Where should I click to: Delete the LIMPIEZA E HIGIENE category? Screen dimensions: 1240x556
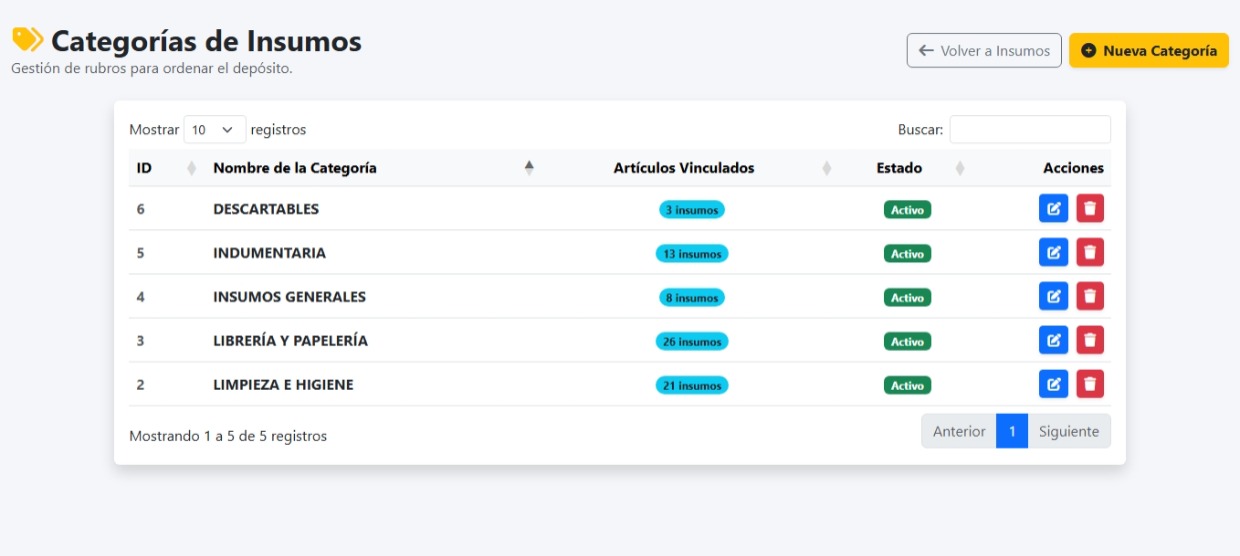click(1090, 384)
